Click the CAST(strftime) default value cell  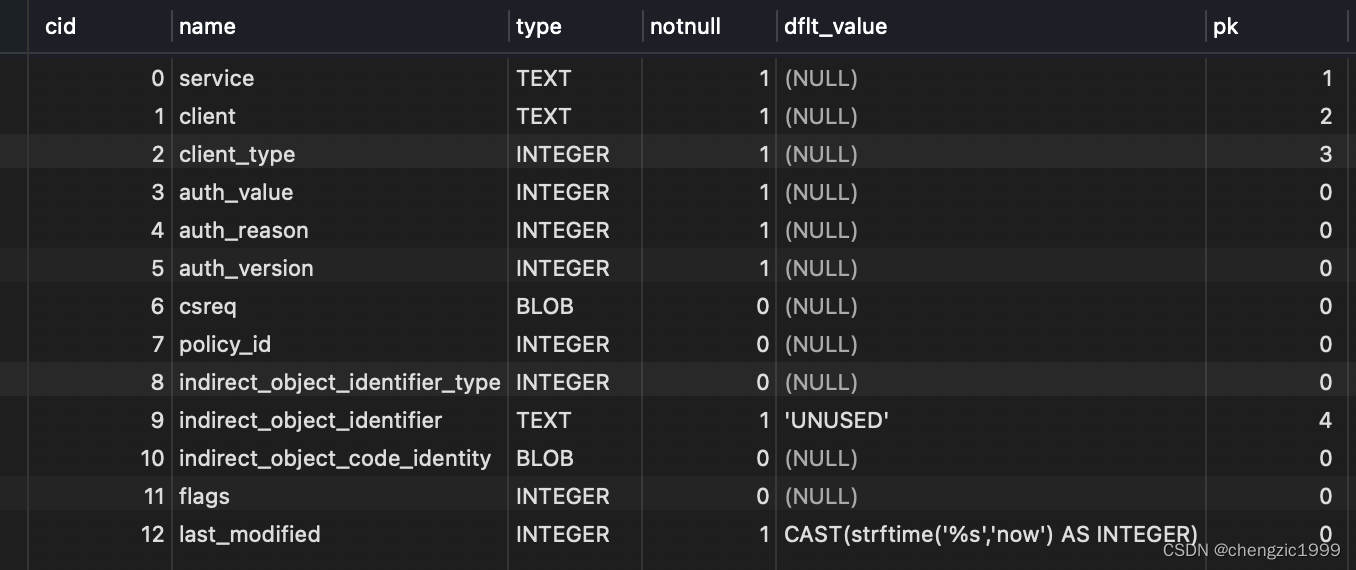tap(990, 534)
